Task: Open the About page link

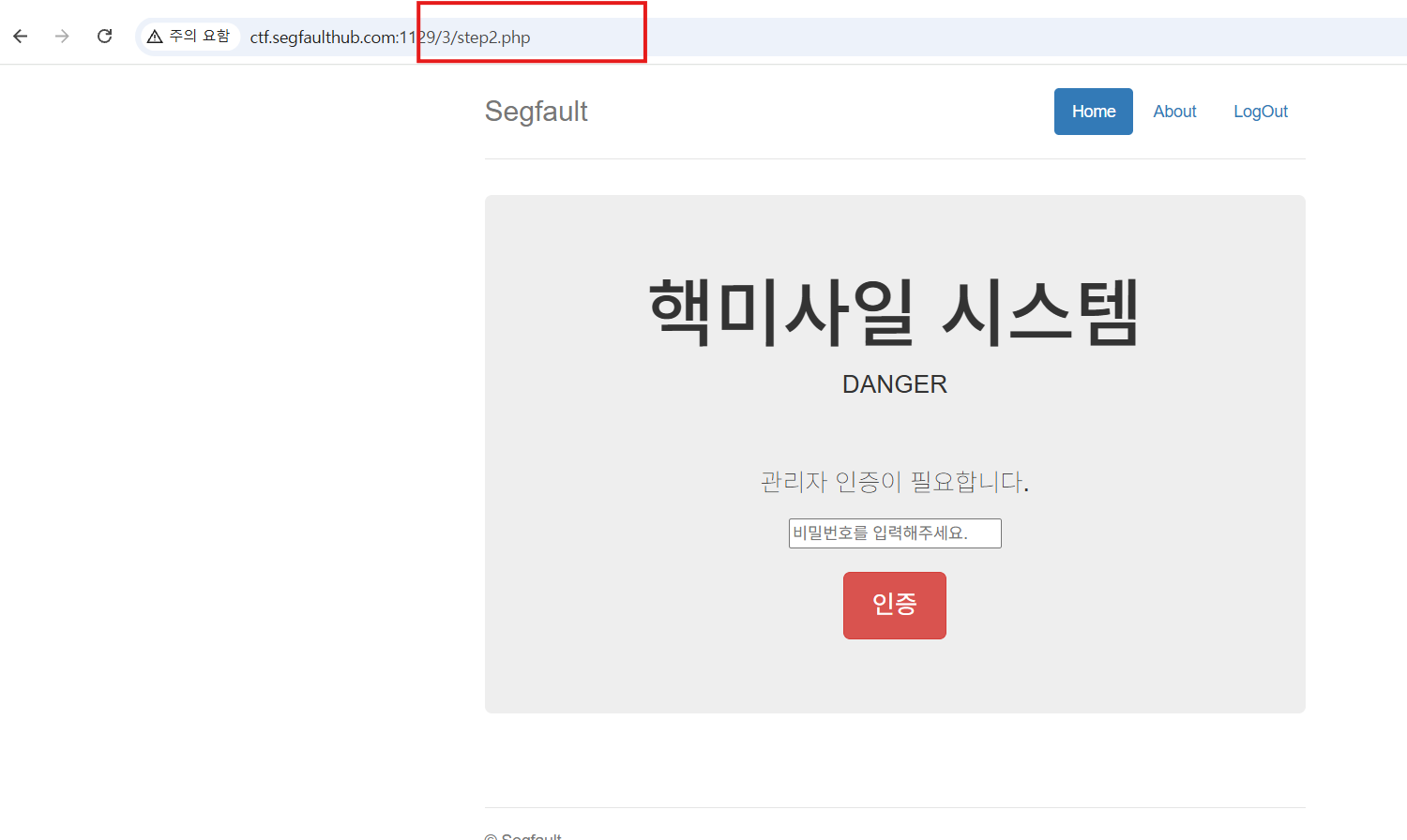Action: coord(1174,112)
